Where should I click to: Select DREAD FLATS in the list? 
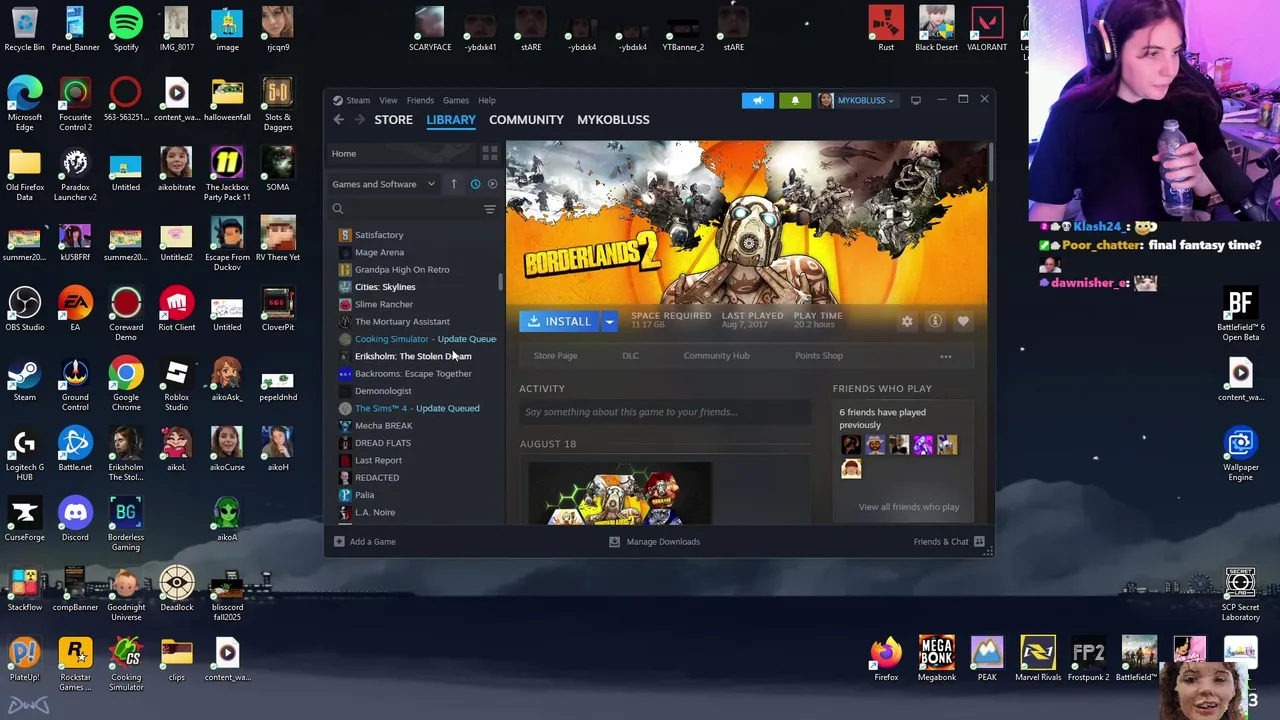(382, 443)
